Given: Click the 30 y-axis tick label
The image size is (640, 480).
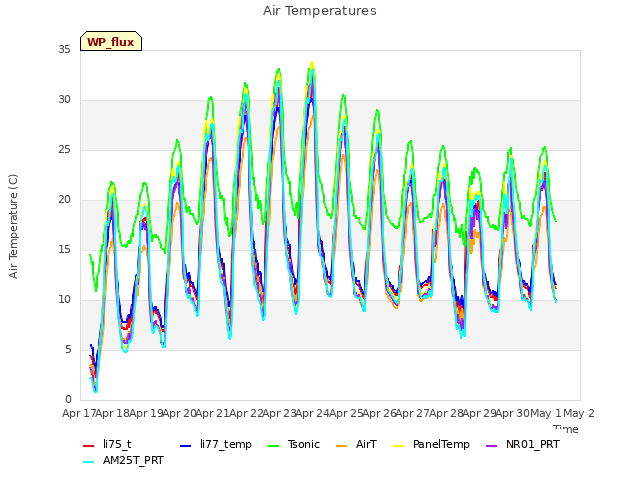Looking at the screenshot, I should click(x=64, y=100).
